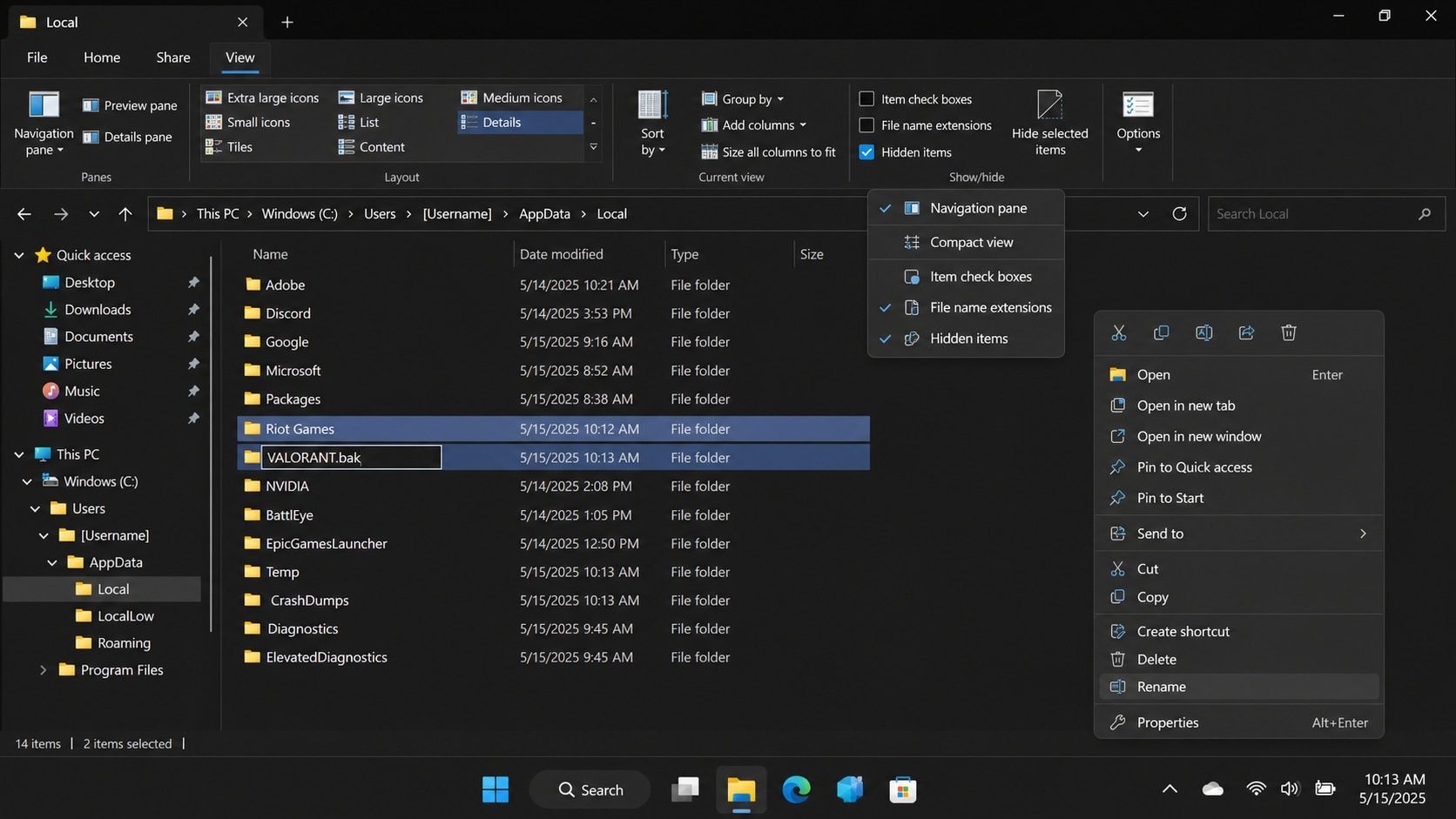
Task: Choose Open in new tab
Action: pos(1238,406)
